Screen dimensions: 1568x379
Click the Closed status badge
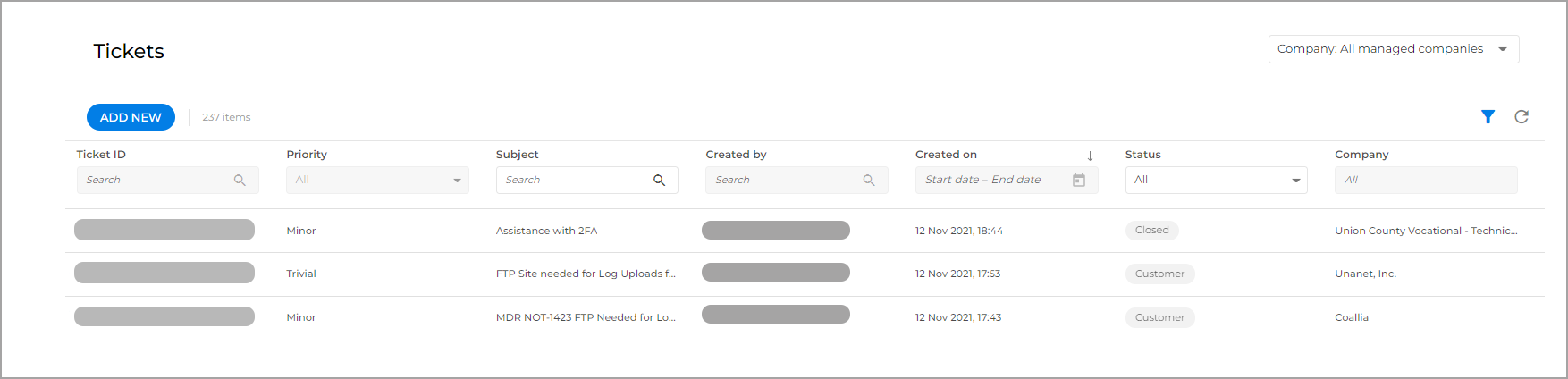point(1151,231)
